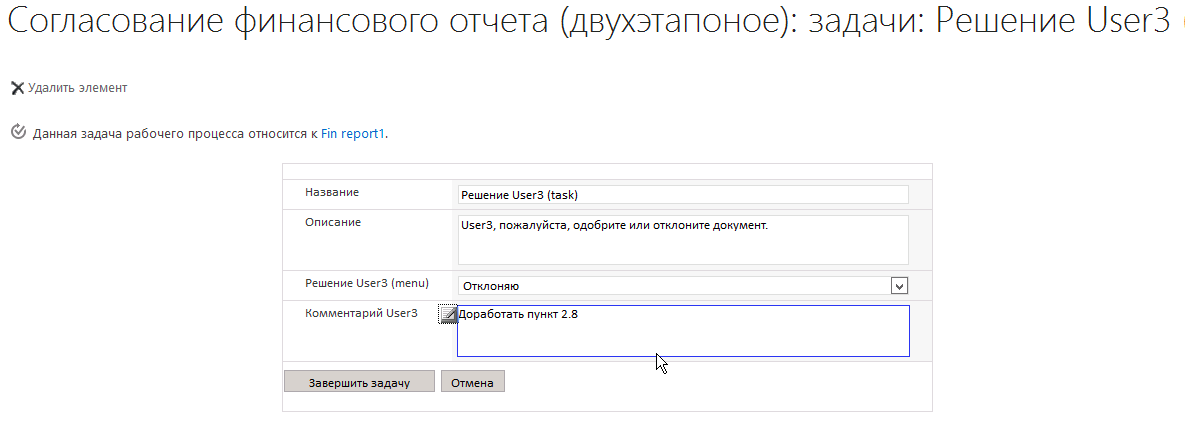This screenshot has height=425, width=1185.
Task: Open the Fin report1 link
Action: coord(353,133)
